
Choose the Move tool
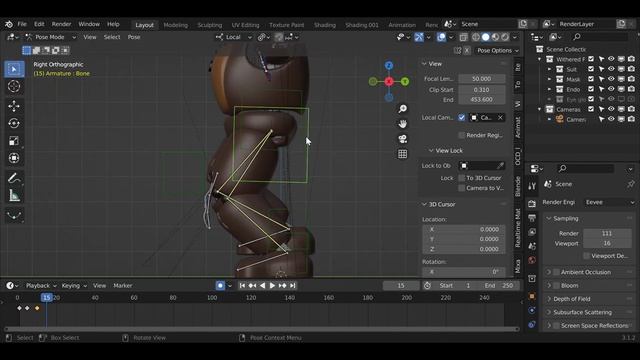[x=14, y=106]
